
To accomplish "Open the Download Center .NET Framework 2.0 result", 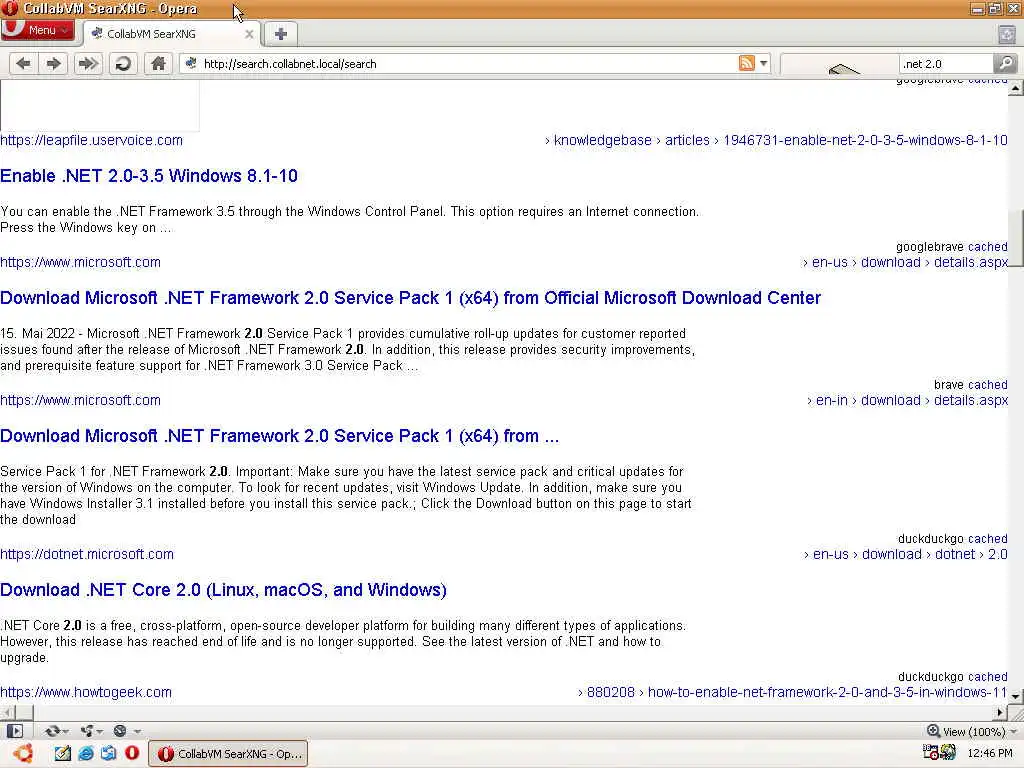I will point(410,298).
